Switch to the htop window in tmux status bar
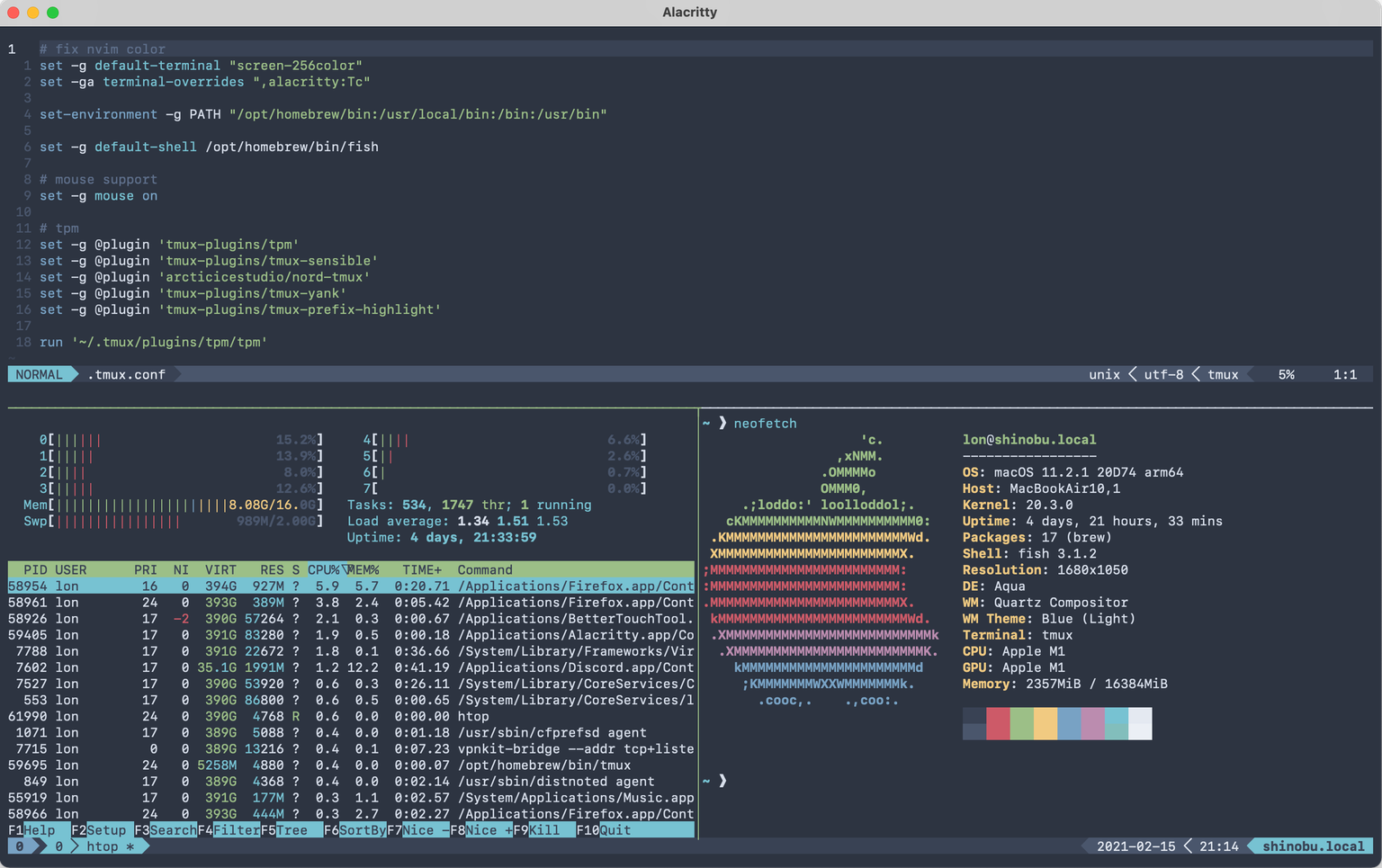 click(x=102, y=846)
